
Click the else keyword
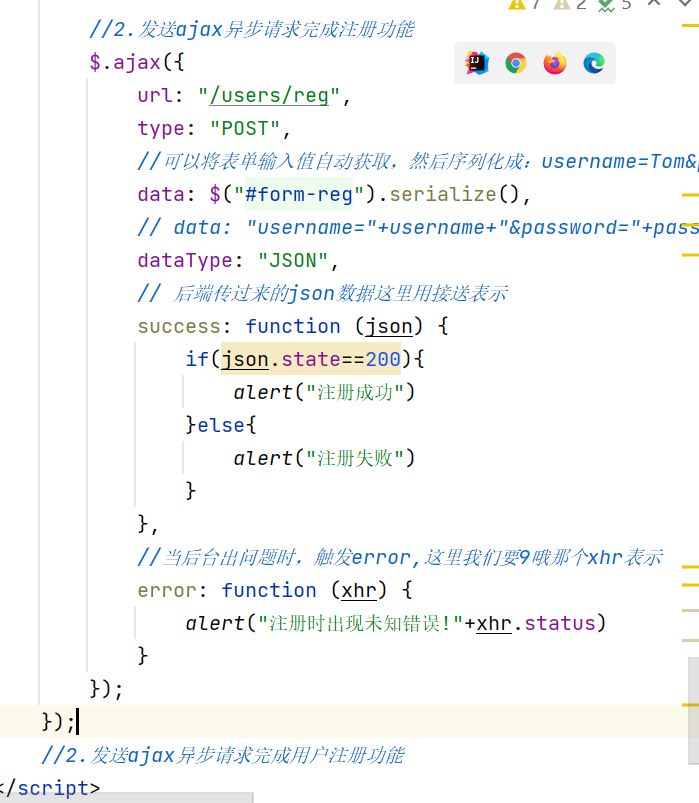click(221, 426)
